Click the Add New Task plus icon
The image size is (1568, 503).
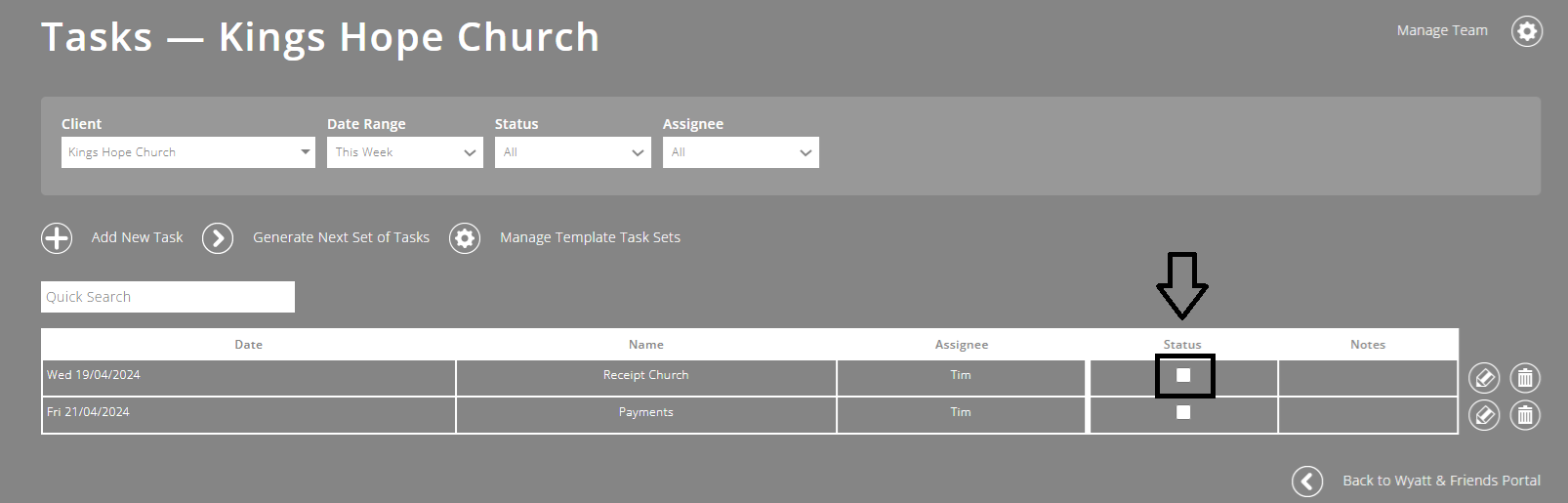pyautogui.click(x=57, y=238)
